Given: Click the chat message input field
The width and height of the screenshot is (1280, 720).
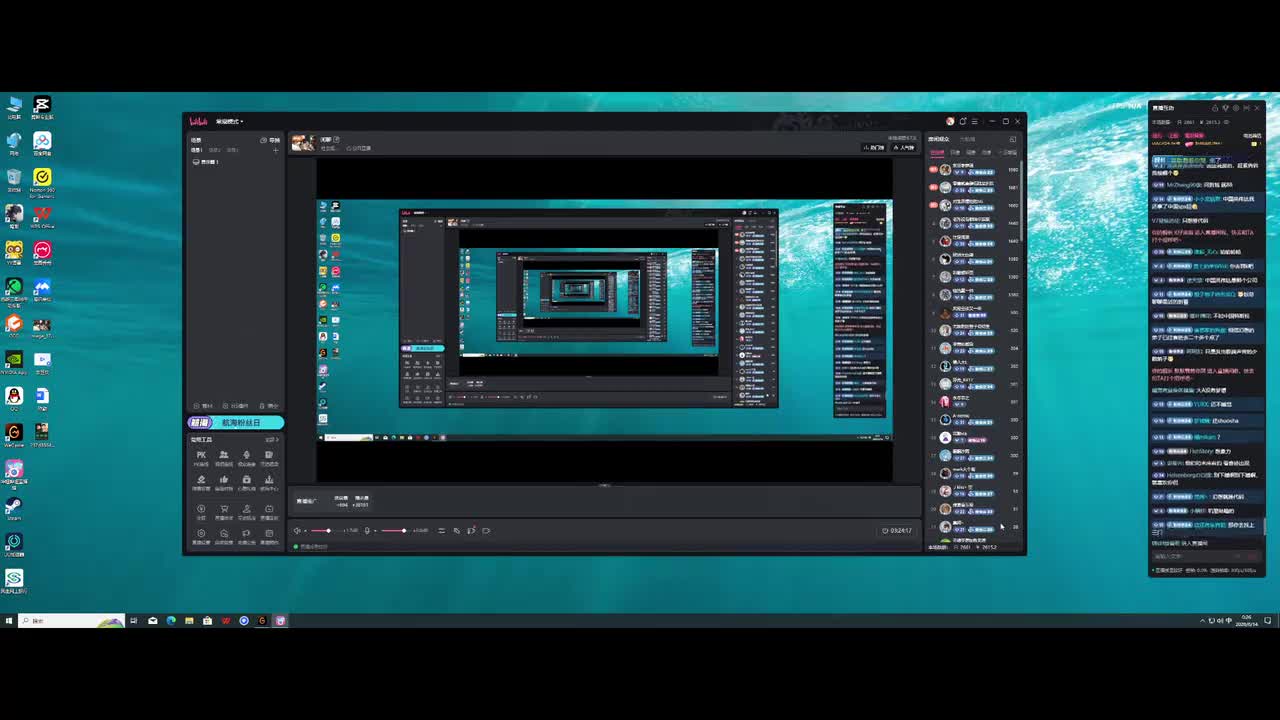Looking at the screenshot, I should click(1207, 556).
